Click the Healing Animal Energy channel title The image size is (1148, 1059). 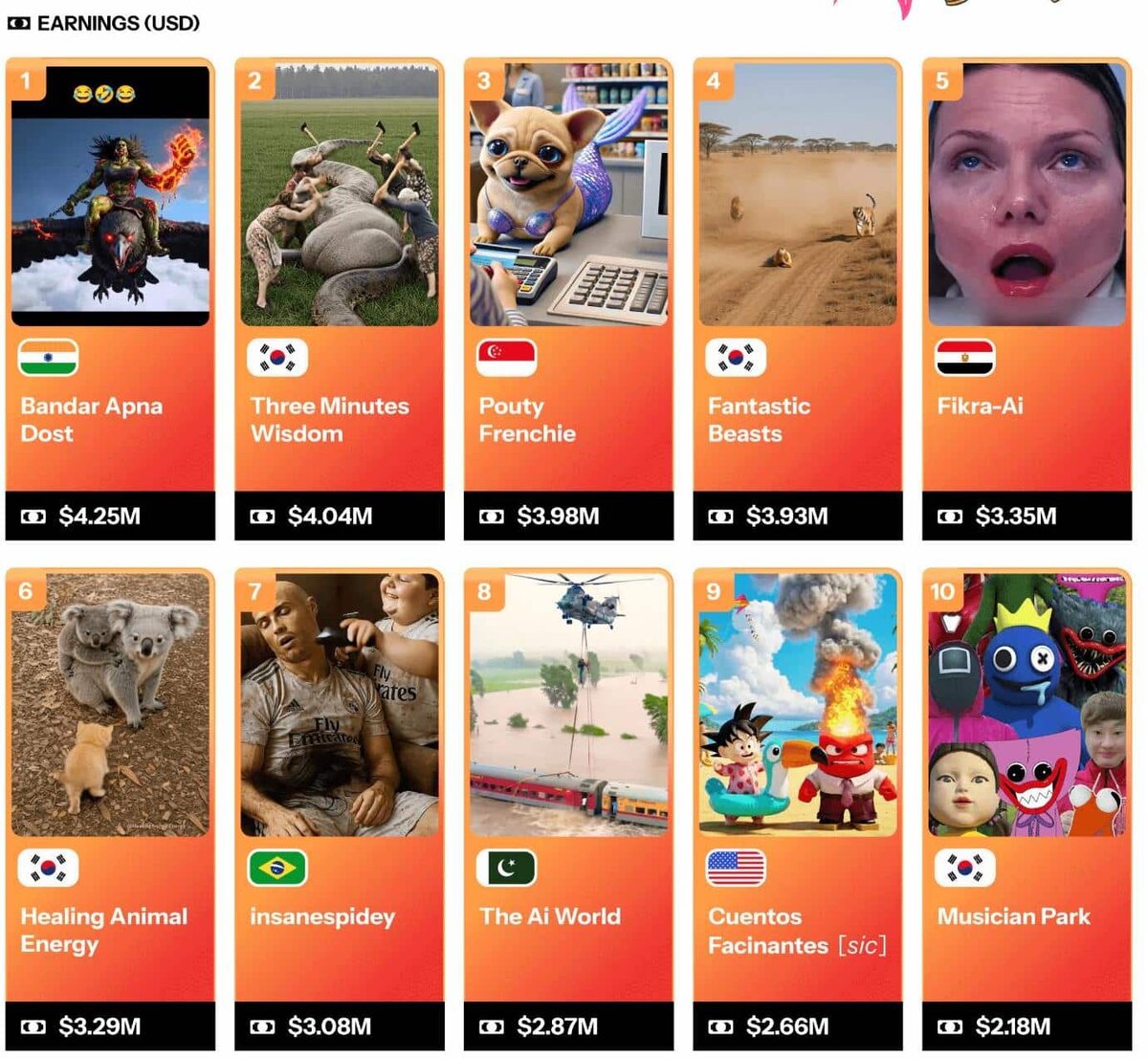(x=104, y=930)
